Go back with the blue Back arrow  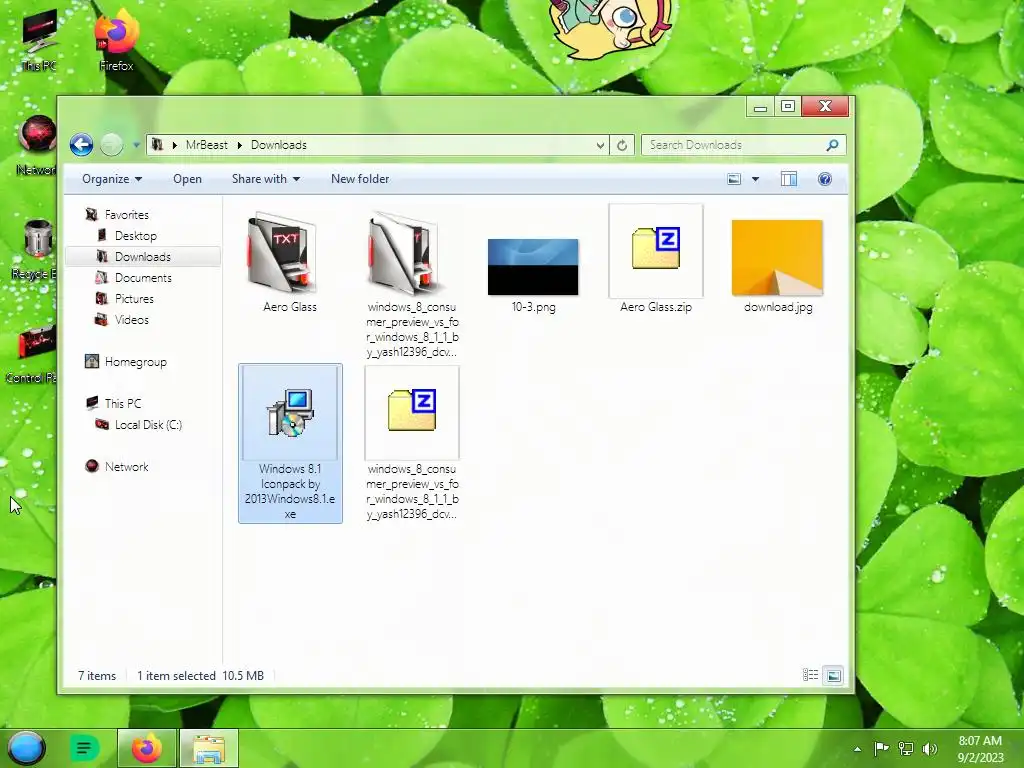pos(82,144)
